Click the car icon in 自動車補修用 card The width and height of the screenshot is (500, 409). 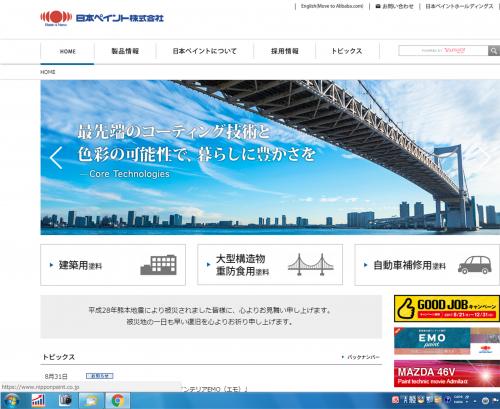[x=475, y=265]
